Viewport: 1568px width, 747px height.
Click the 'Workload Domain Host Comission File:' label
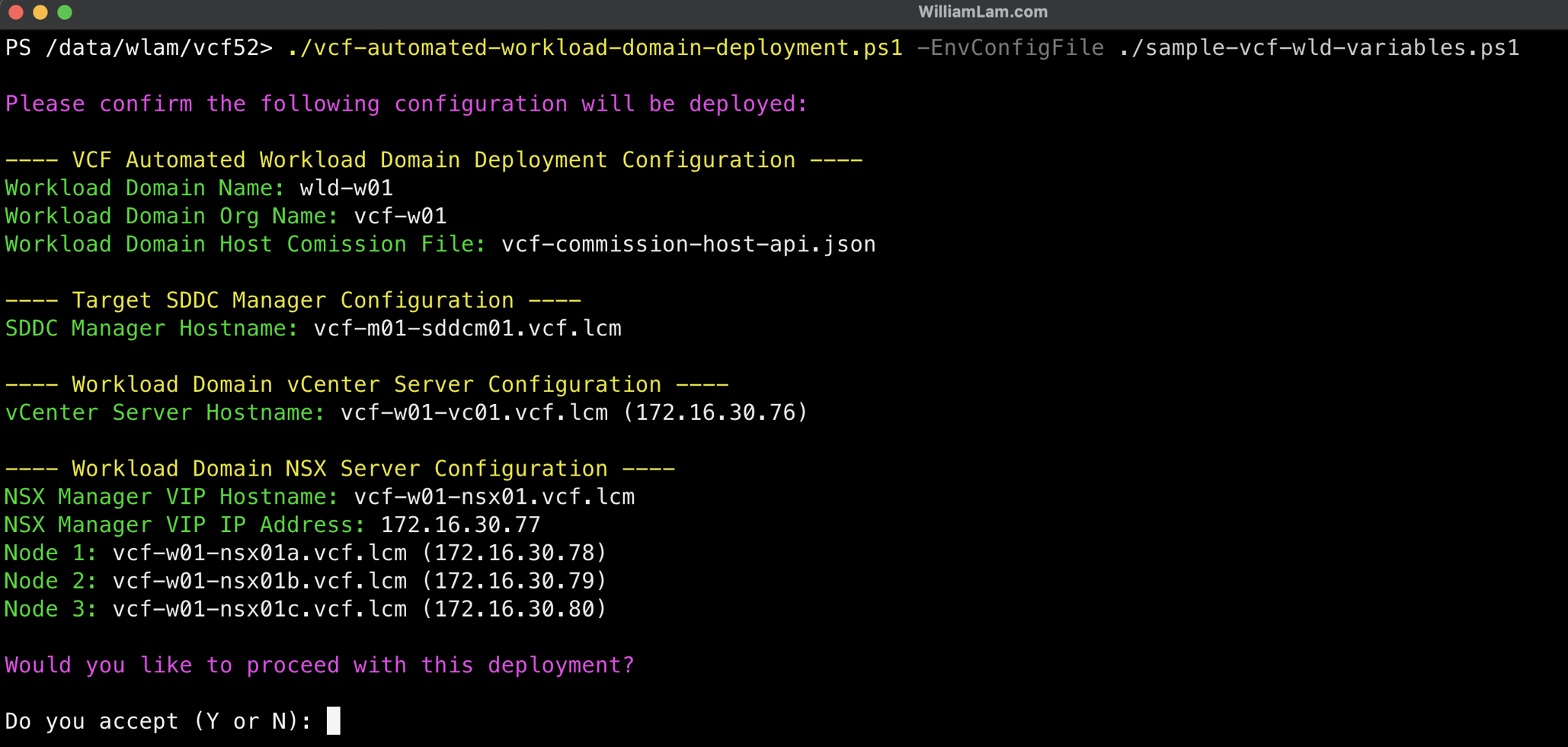pyautogui.click(x=245, y=245)
